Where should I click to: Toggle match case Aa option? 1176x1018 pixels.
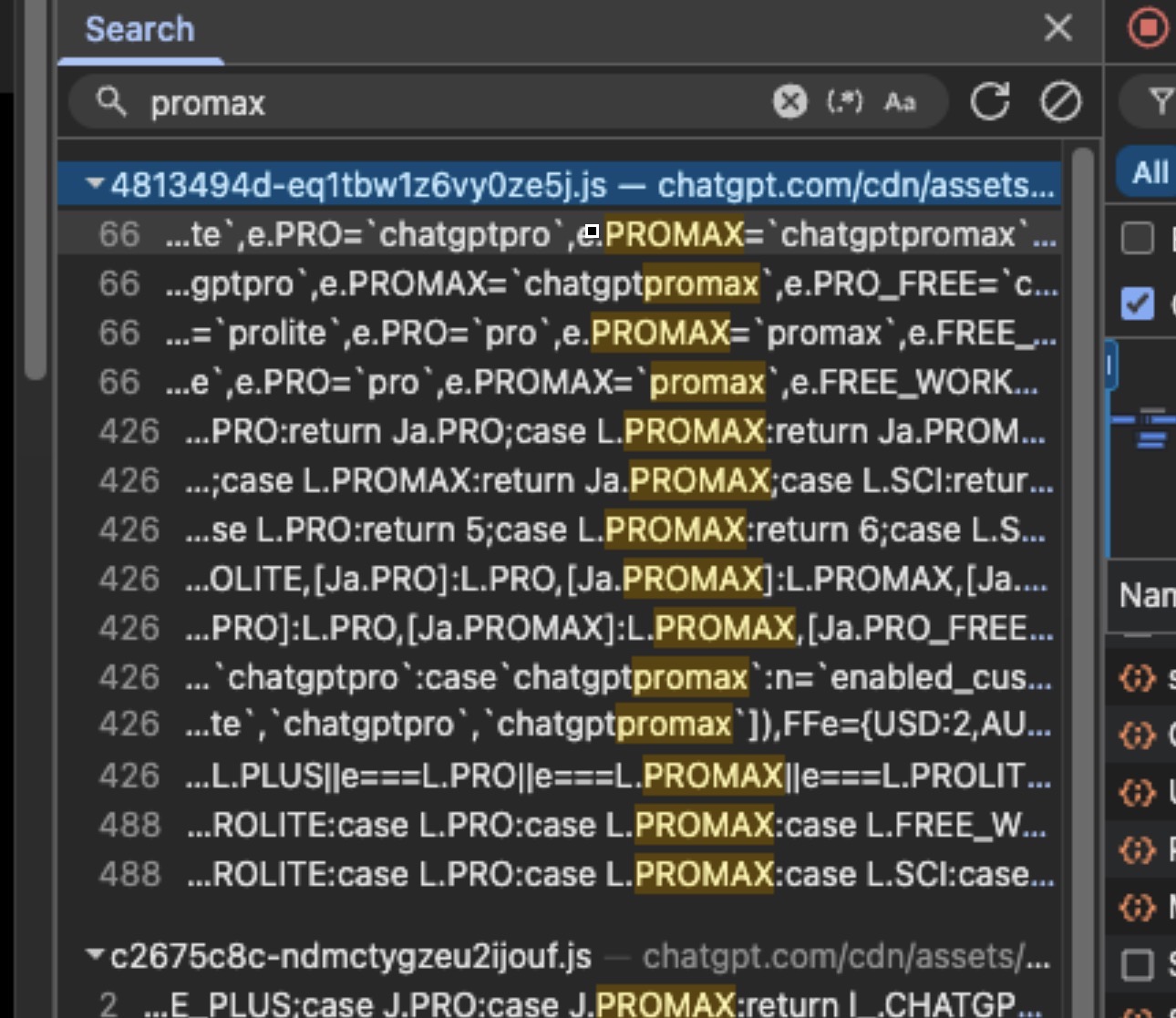click(x=900, y=101)
